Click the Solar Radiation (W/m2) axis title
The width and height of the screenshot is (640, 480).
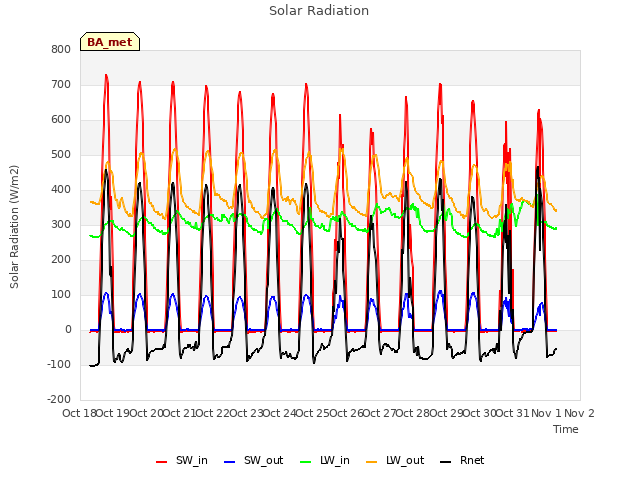coord(14,227)
